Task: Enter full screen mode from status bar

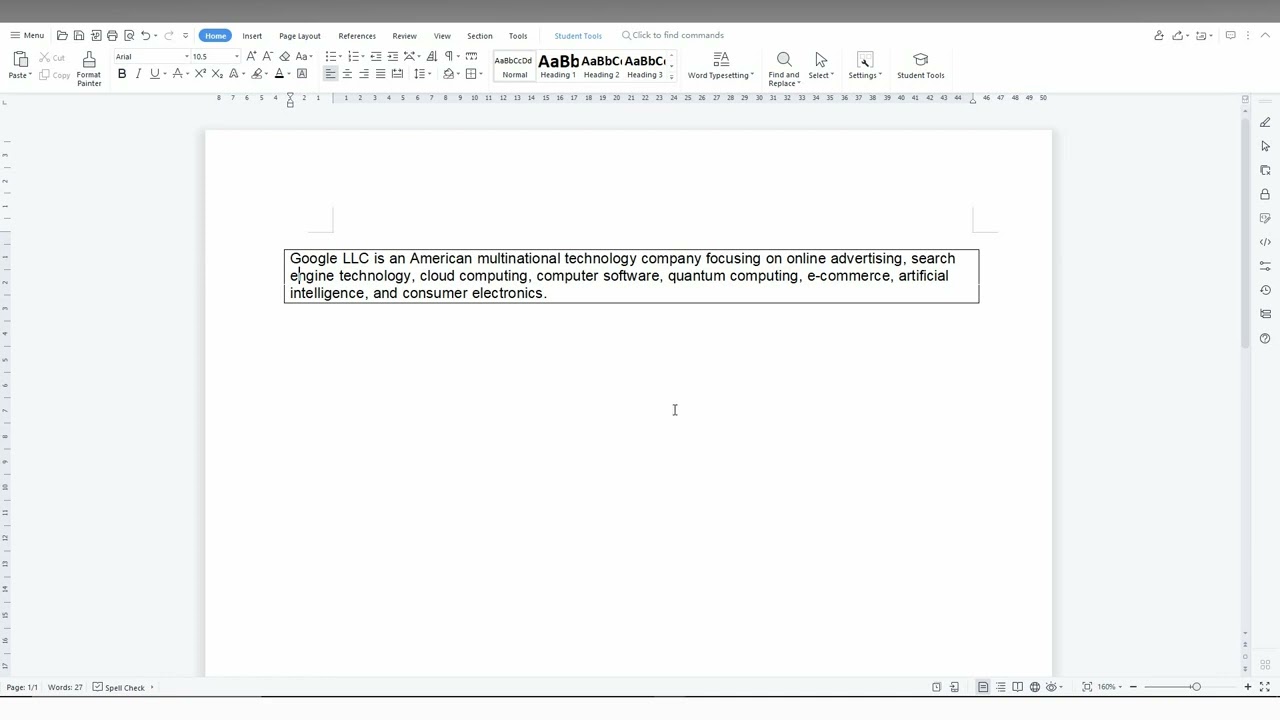Action: pos(1265,687)
